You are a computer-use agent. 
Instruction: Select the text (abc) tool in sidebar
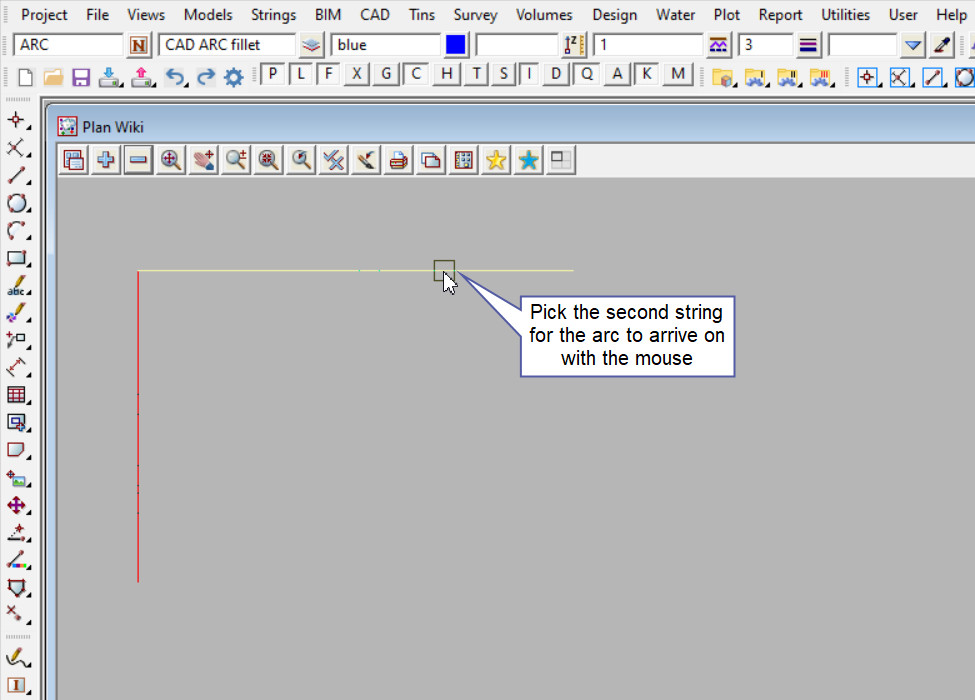pyautogui.click(x=17, y=286)
